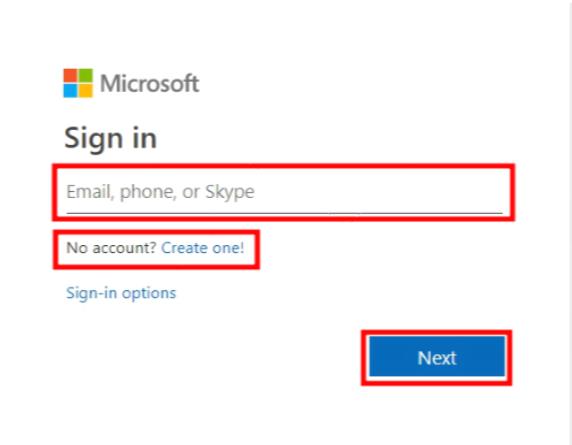The width and height of the screenshot is (572, 445).
Task: Click the word Next on the button
Action: 437,358
